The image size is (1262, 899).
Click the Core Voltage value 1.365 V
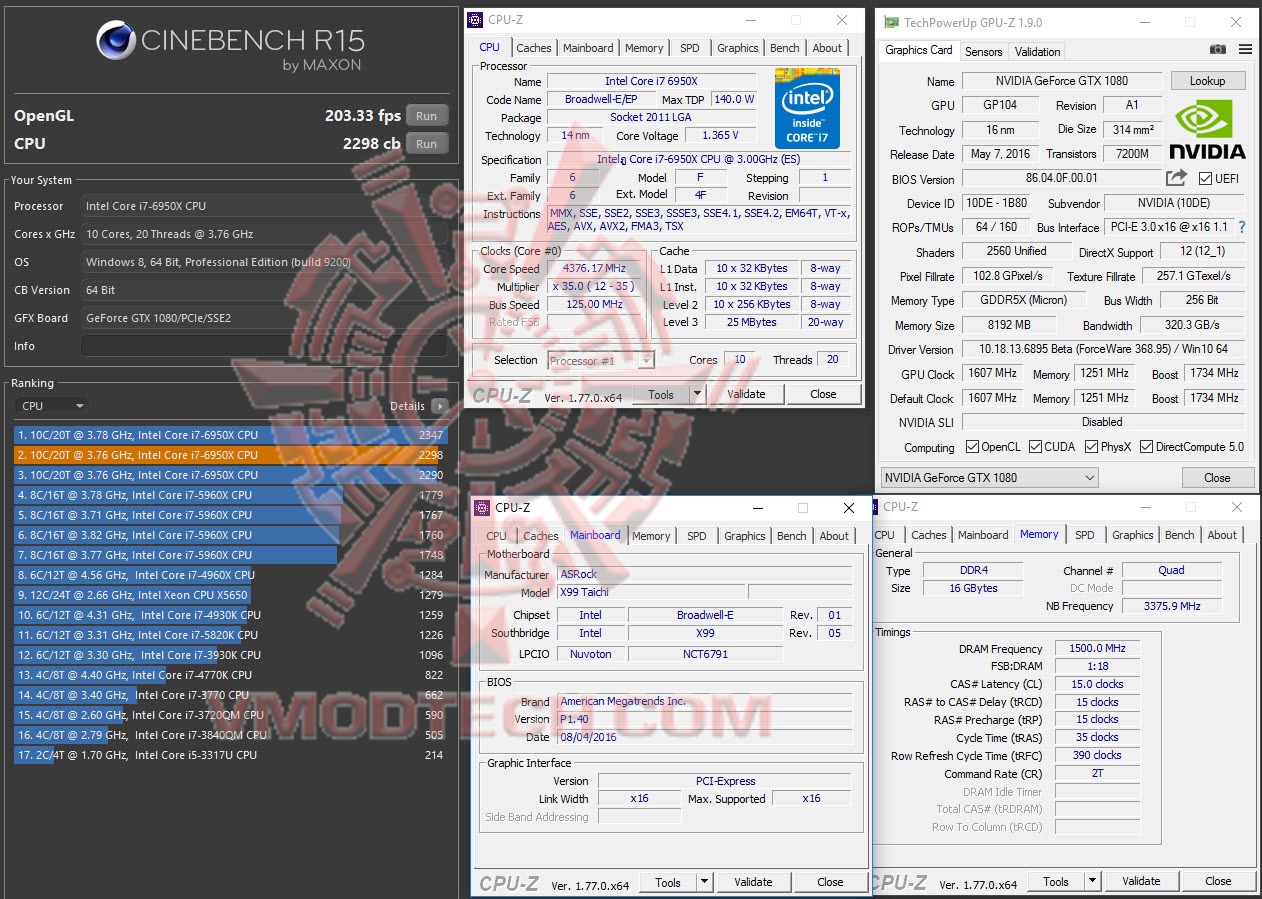click(720, 135)
